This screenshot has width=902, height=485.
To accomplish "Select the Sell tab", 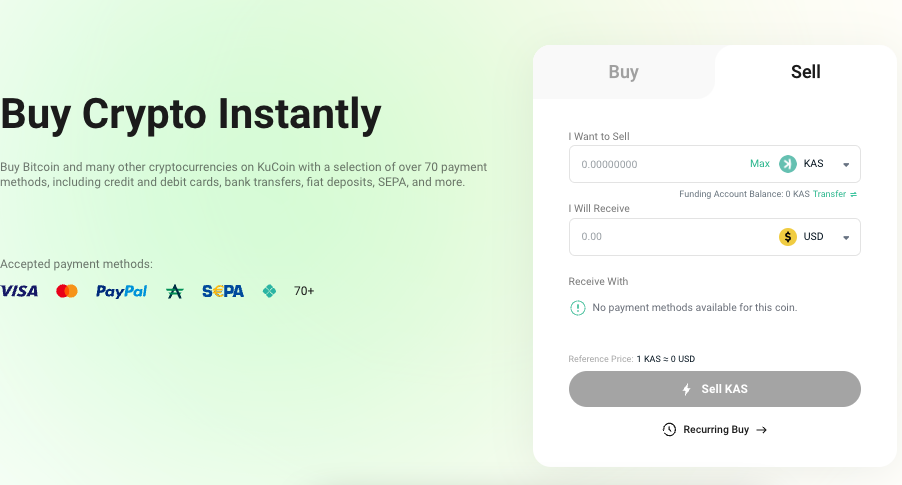I will click(x=805, y=72).
